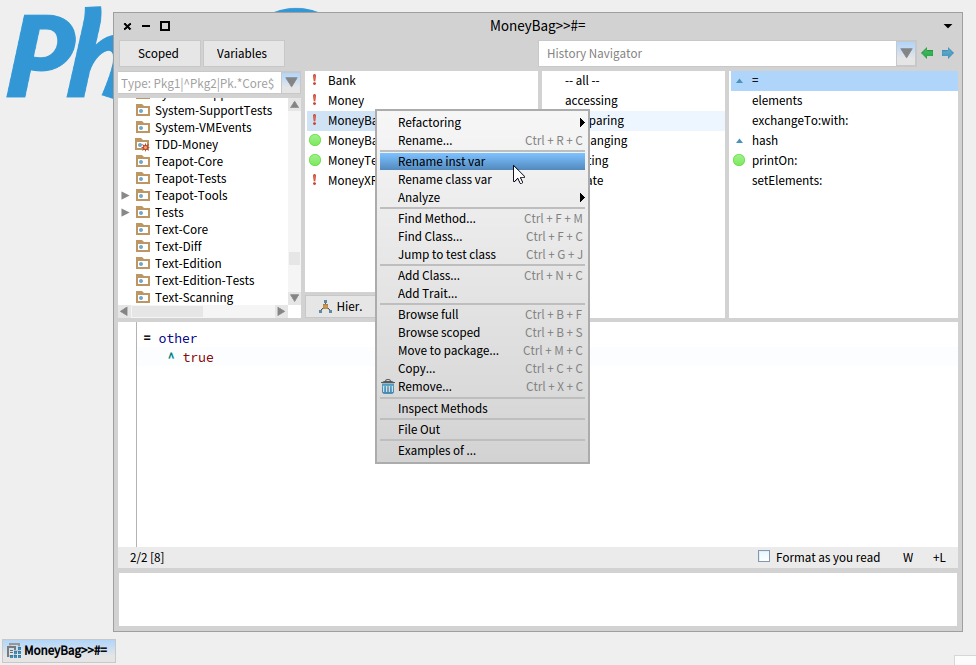The image size is (976, 665).
Task: Click the override arrow icon beside = method
Action: 739,81
